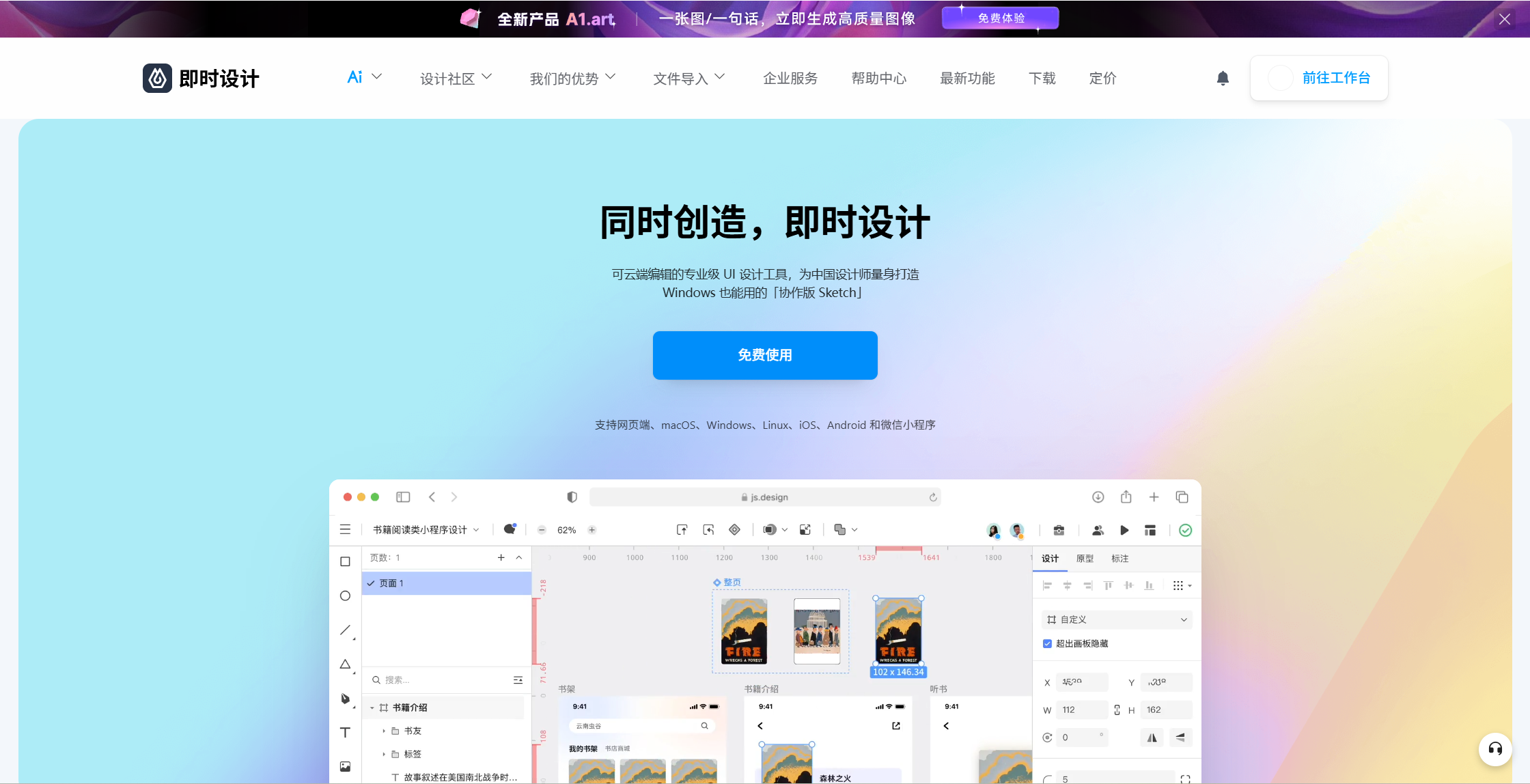This screenshot has height=784, width=1530.
Task: Play the prototype preview
Action: coord(1124,531)
